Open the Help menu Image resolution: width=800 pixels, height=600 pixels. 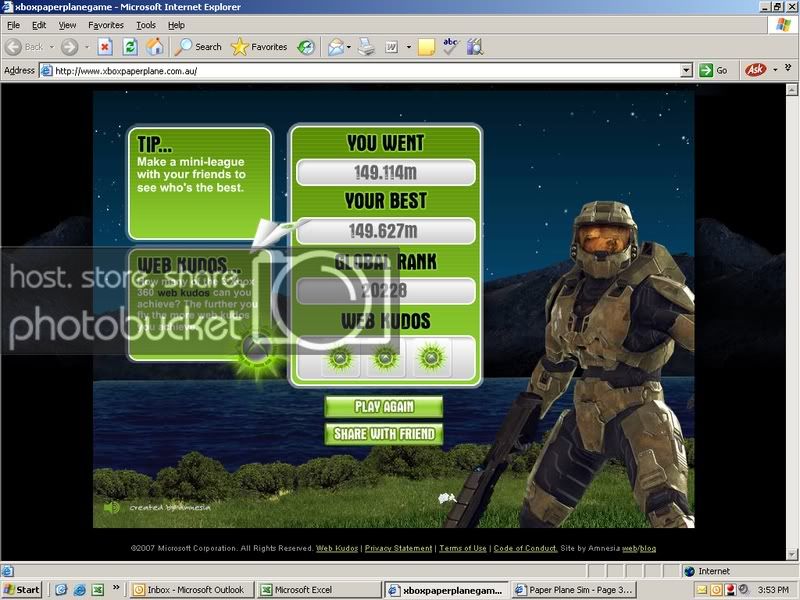pos(176,25)
